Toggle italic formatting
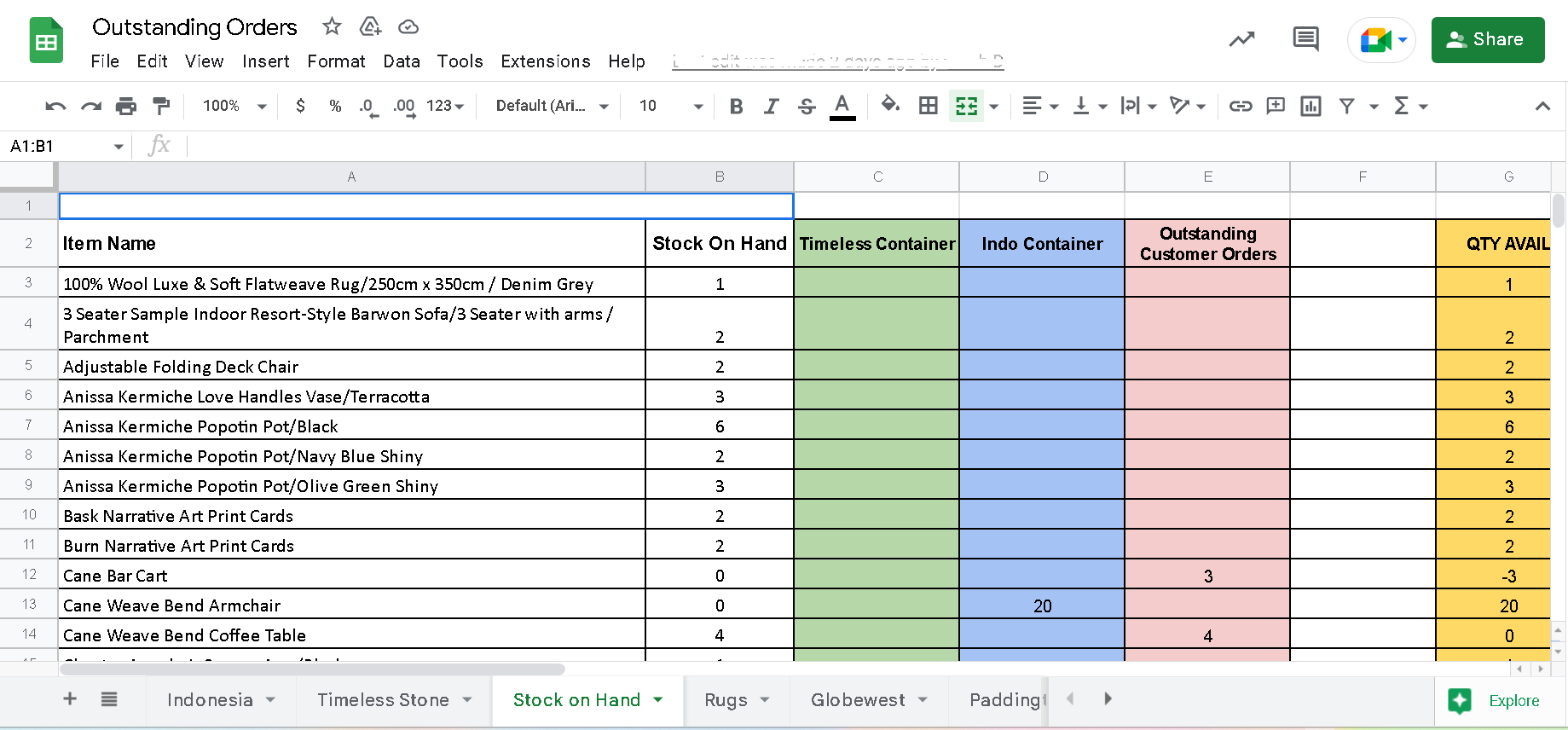The height and width of the screenshot is (730, 1568). (x=771, y=106)
